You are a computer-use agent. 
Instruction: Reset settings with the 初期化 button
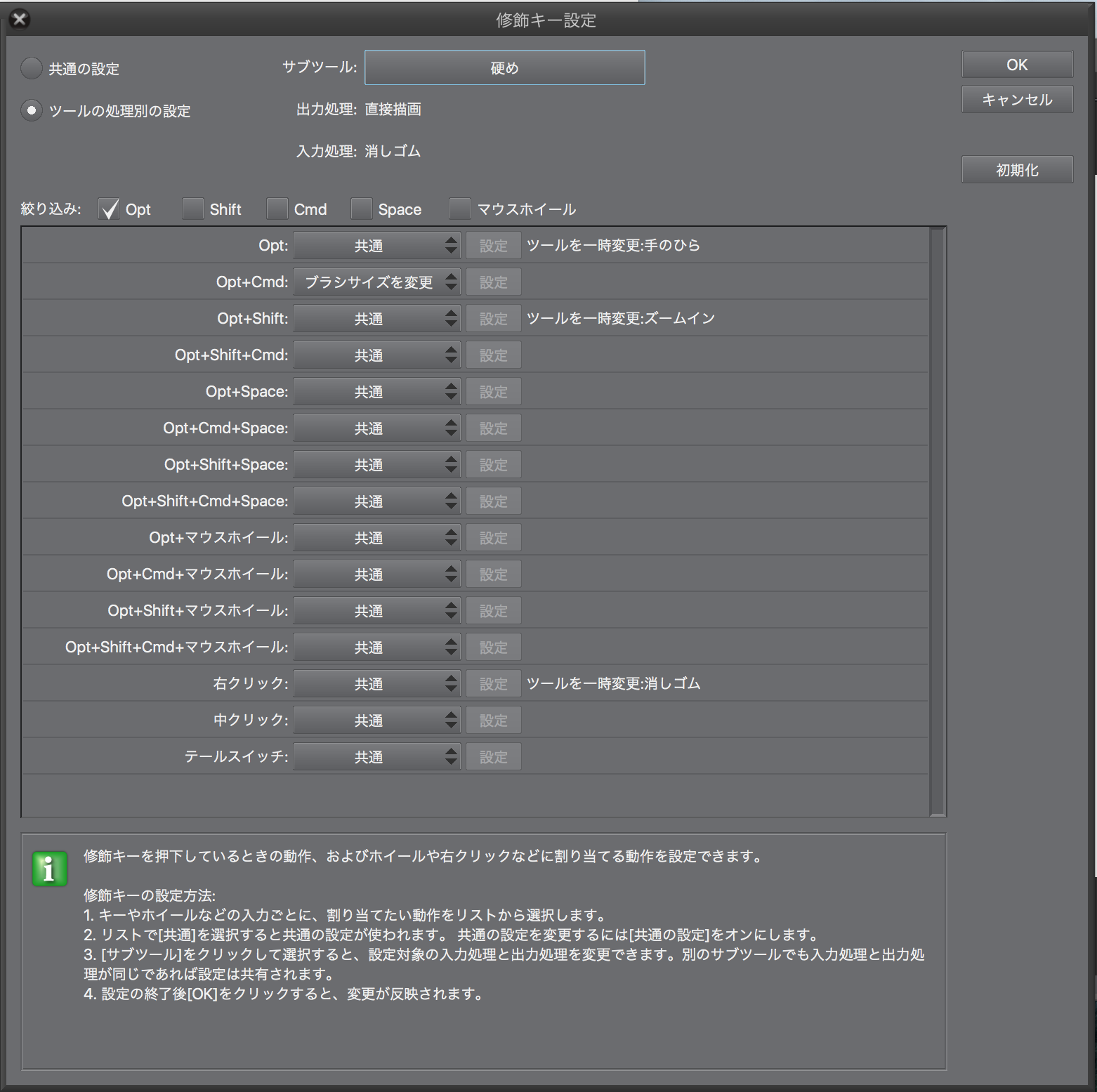pyautogui.click(x=1017, y=170)
